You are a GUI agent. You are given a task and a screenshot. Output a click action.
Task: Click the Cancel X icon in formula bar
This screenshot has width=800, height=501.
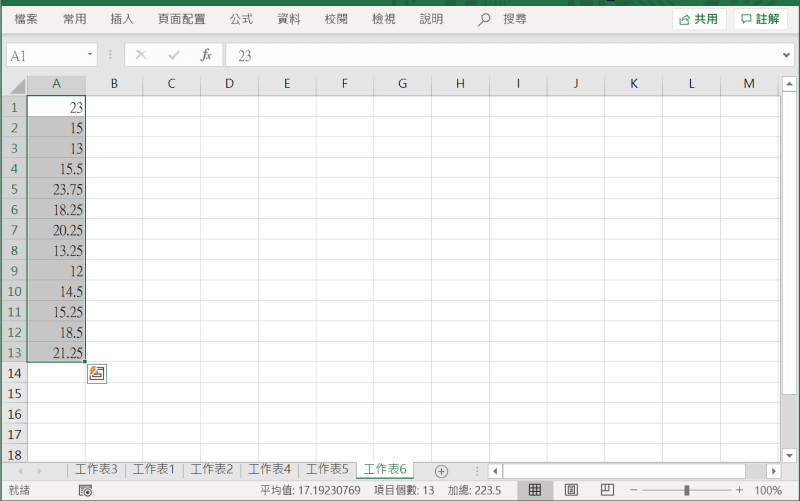tap(141, 56)
